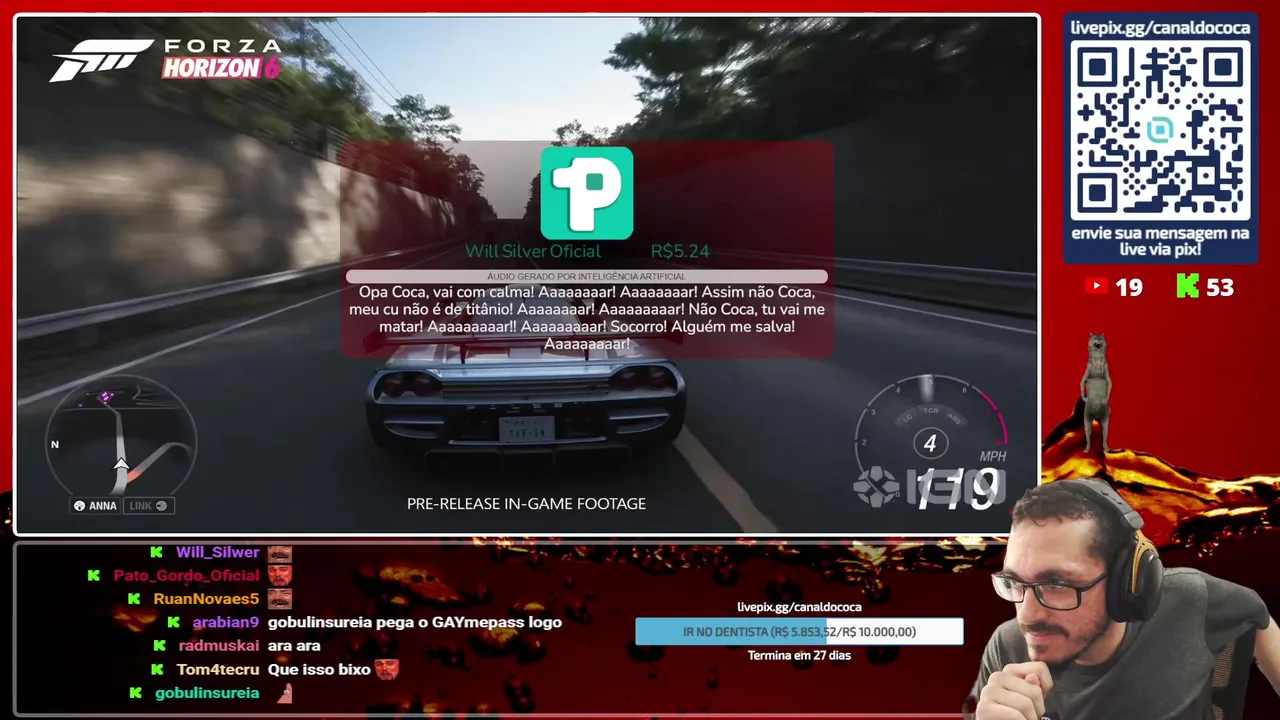
Task: Click the emote after Will_Silwer's name
Action: (280, 553)
